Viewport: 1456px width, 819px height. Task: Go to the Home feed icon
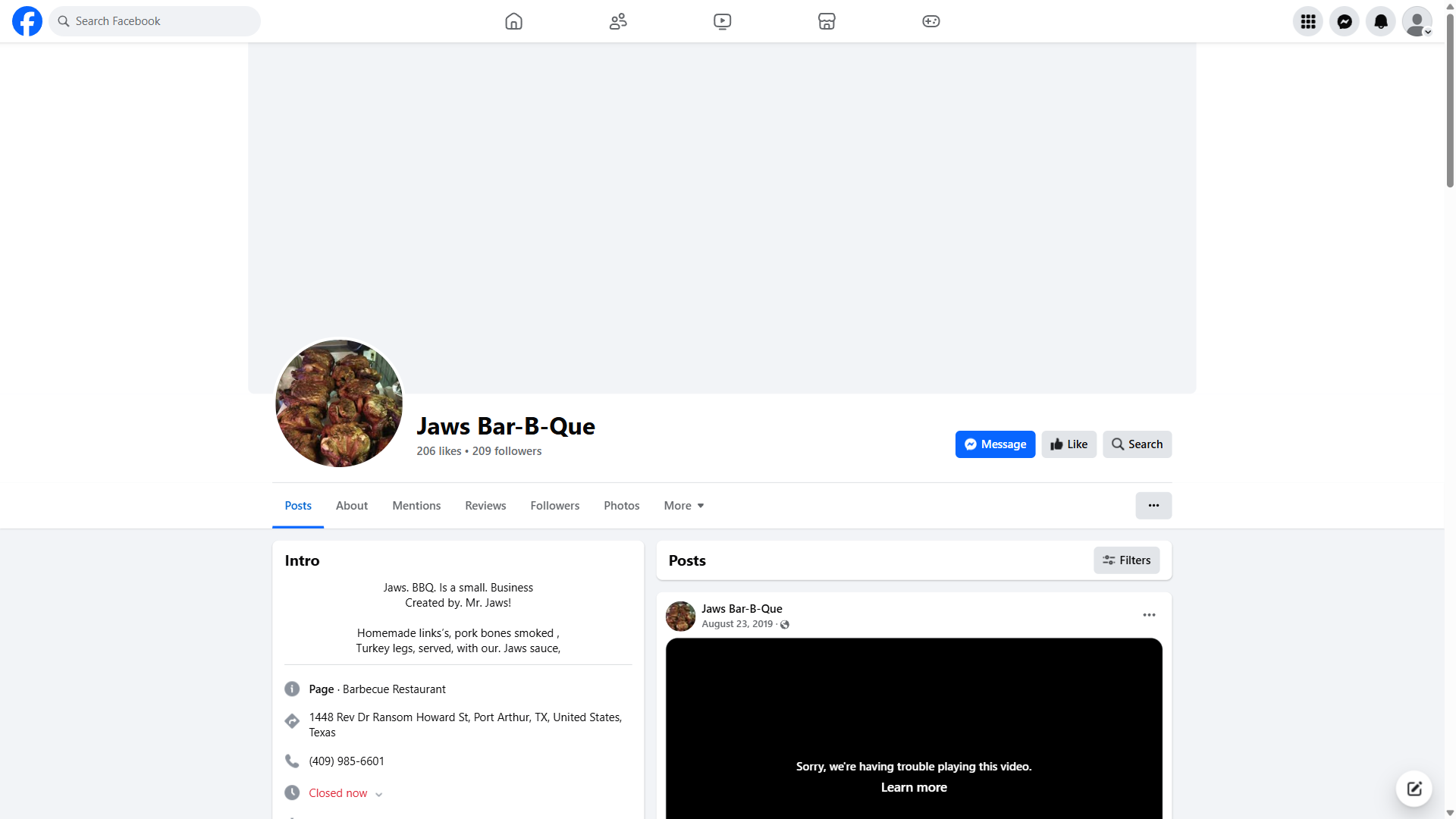[513, 21]
